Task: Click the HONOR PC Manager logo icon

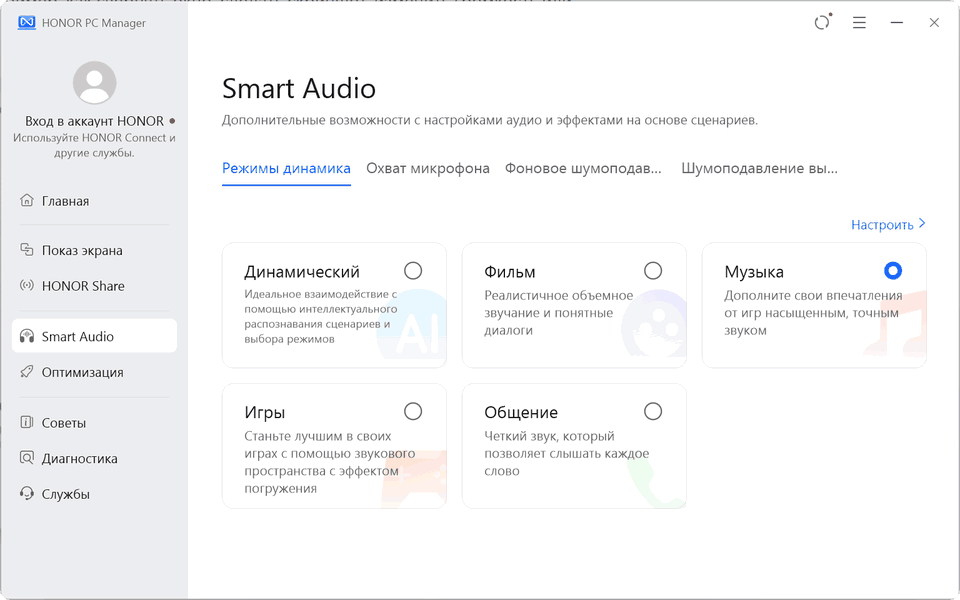Action: pyautogui.click(x=26, y=23)
